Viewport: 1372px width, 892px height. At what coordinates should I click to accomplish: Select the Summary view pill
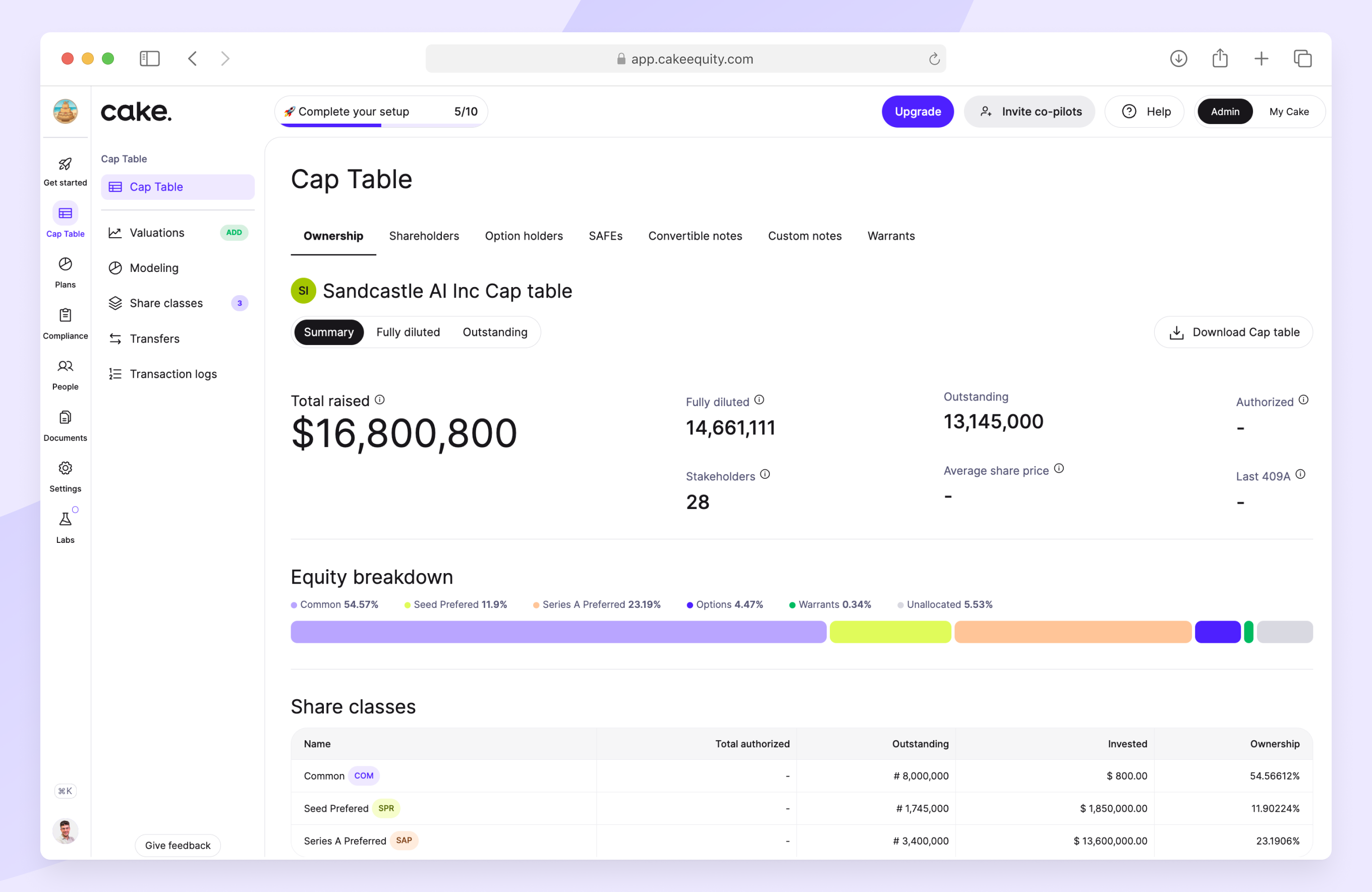[x=328, y=332]
